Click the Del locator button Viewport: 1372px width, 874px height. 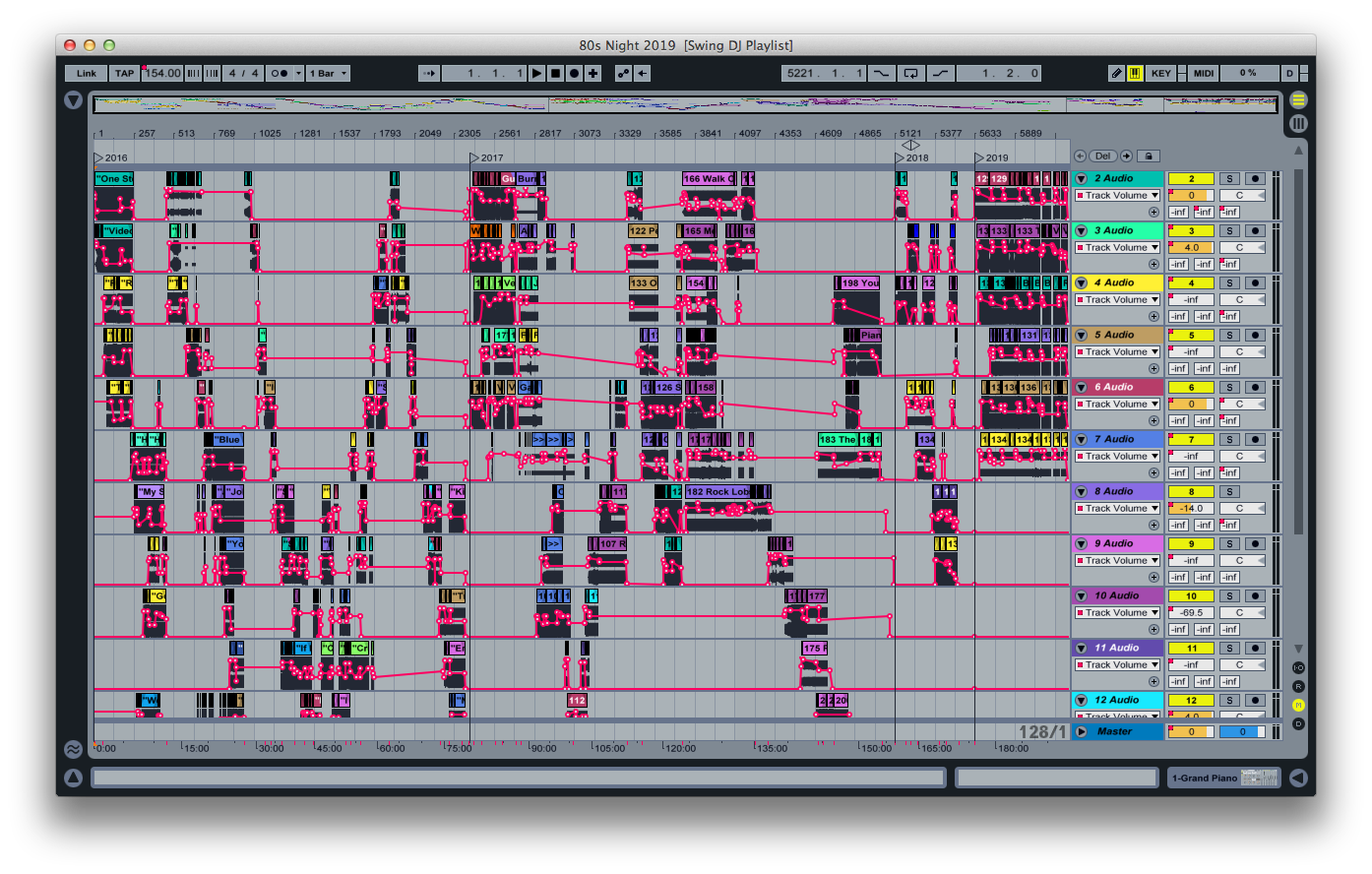1103,156
